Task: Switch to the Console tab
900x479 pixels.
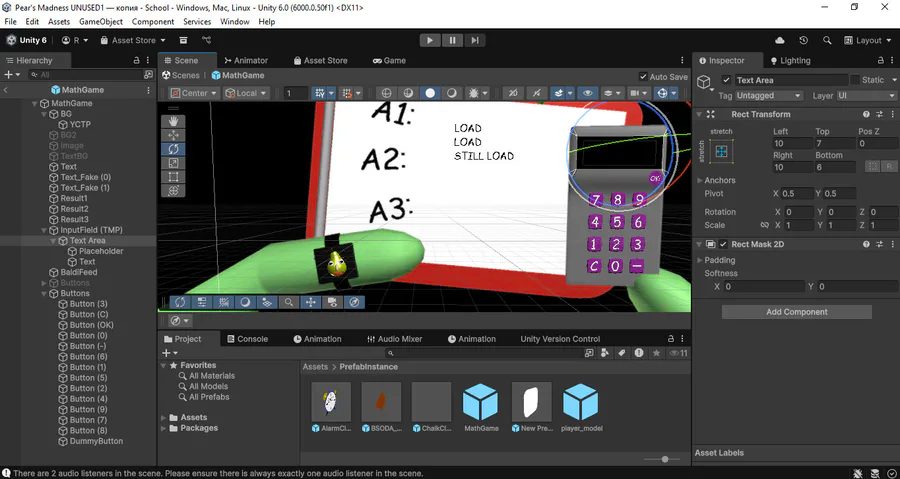Action: tap(247, 339)
